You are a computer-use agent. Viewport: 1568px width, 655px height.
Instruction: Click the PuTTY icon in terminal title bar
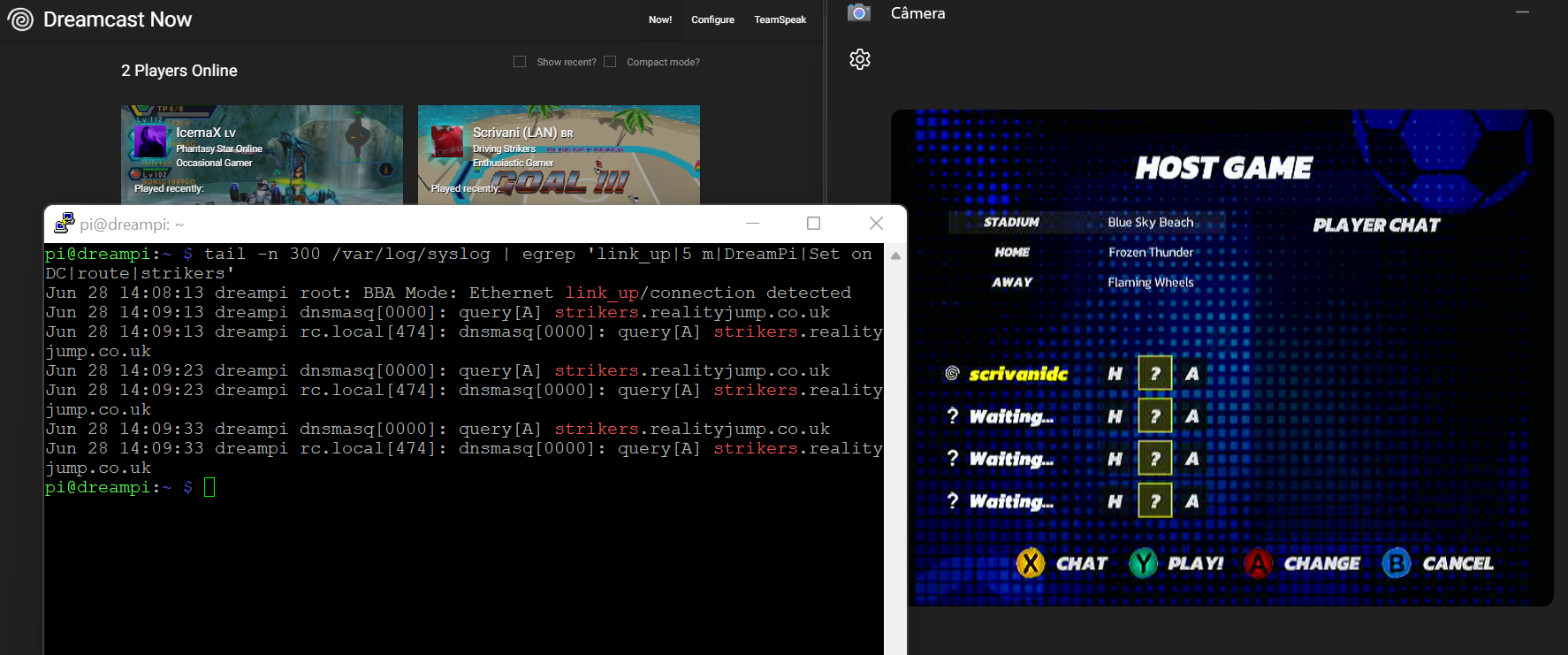[65, 224]
